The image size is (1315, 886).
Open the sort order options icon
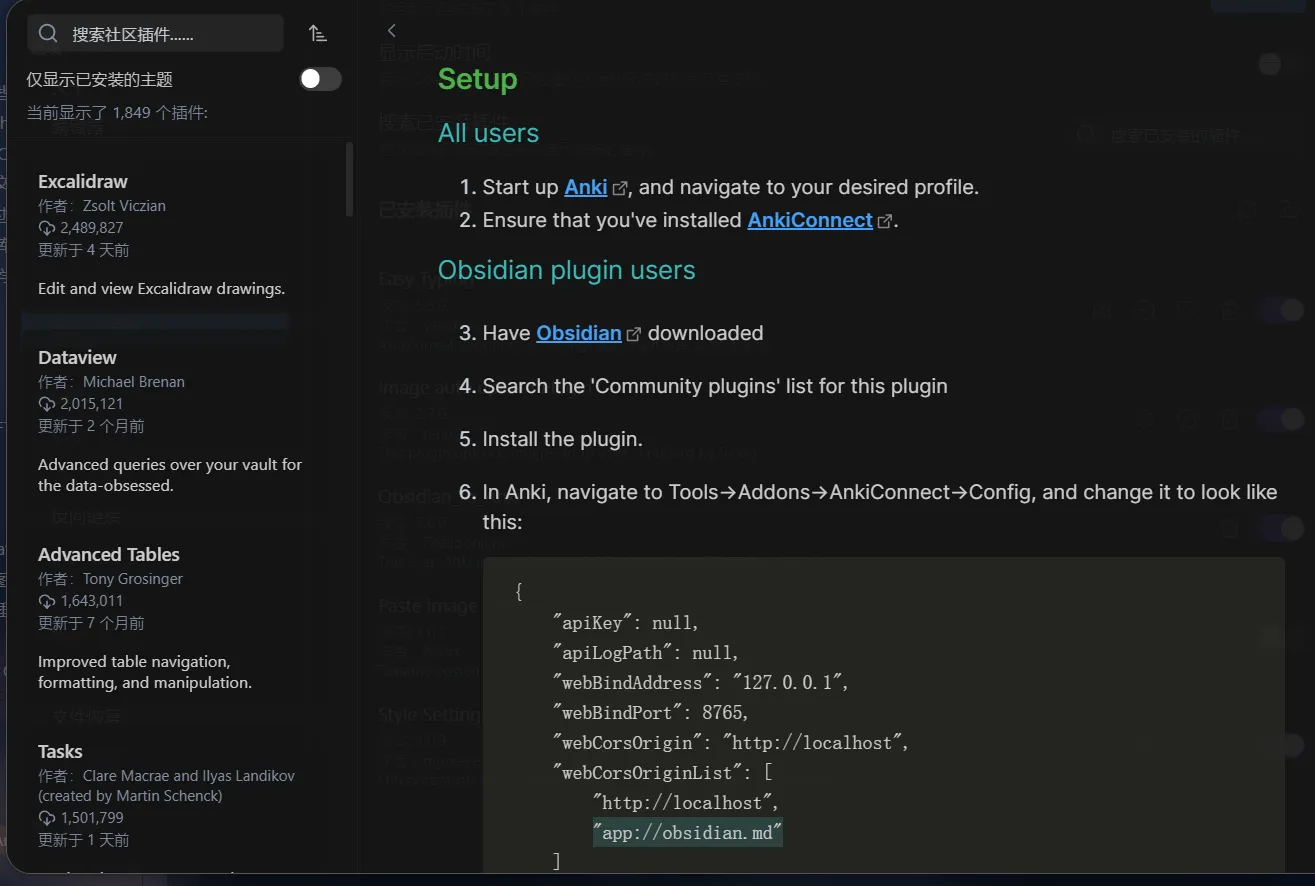(x=318, y=33)
